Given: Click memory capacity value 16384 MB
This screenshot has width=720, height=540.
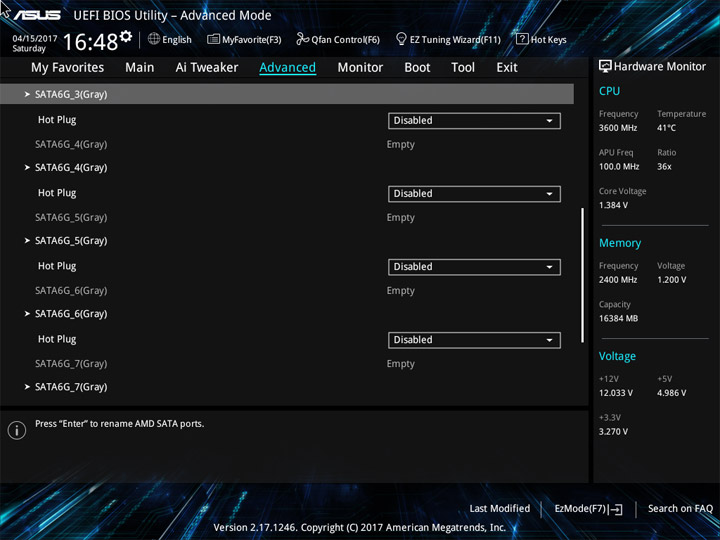Looking at the screenshot, I should click(x=619, y=319).
